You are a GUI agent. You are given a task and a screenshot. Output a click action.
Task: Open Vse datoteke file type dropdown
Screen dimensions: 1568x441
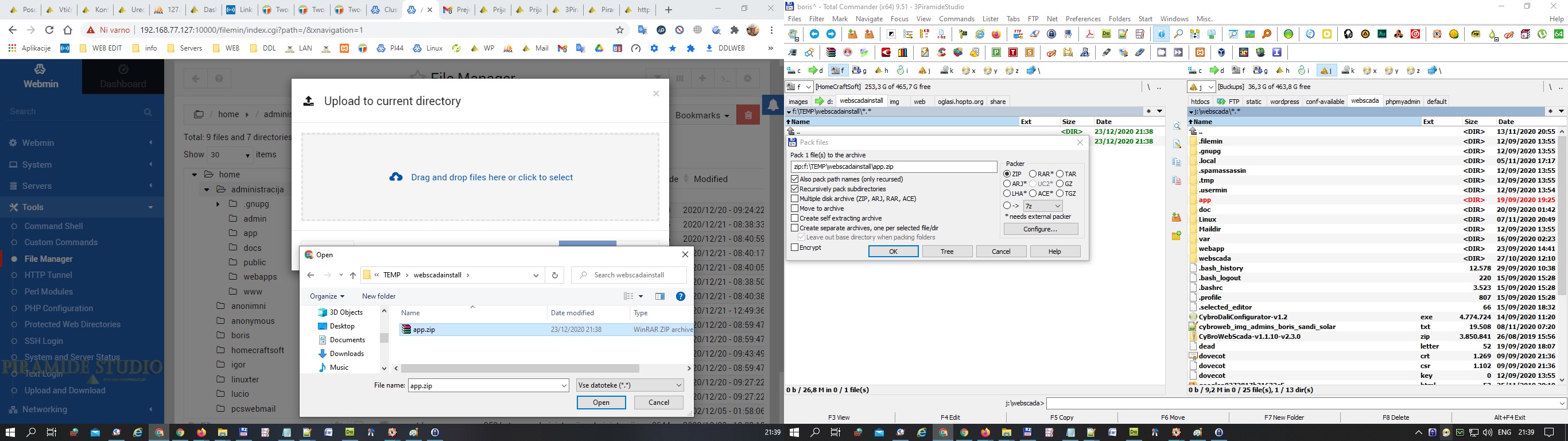630,385
